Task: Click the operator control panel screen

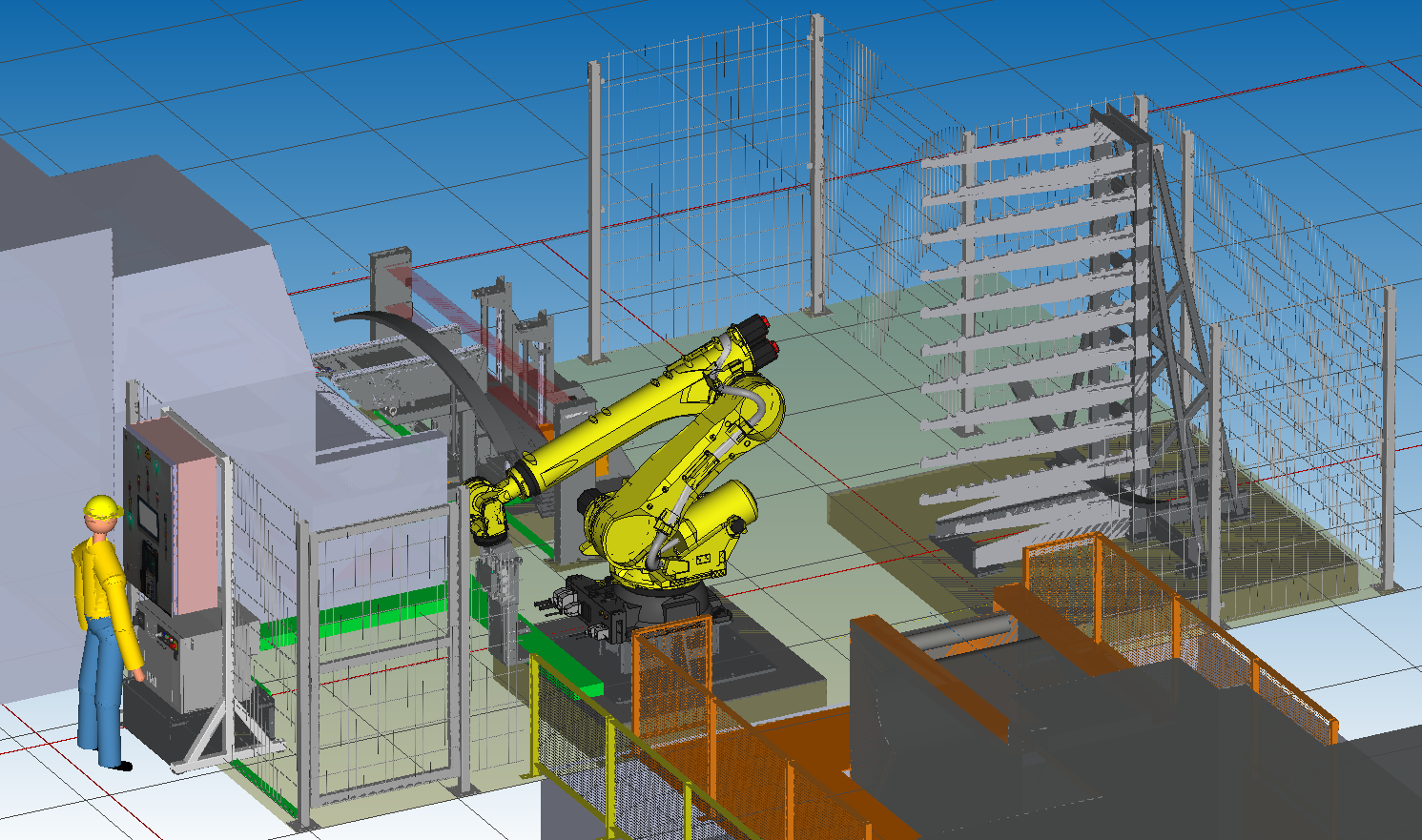Action: click(149, 518)
